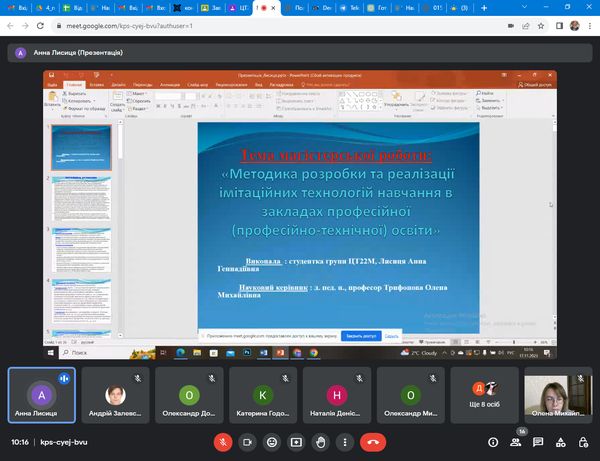Image resolution: width=600 pixels, height=461 pixels.
Task: Toggle the camera button
Action: point(247,441)
